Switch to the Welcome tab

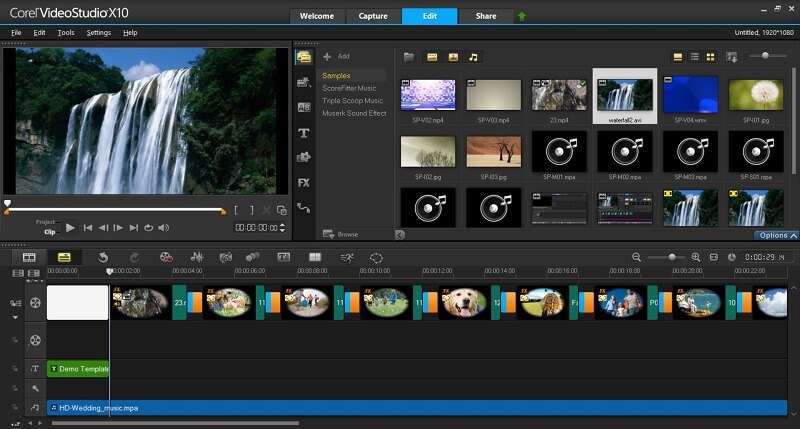pos(317,16)
